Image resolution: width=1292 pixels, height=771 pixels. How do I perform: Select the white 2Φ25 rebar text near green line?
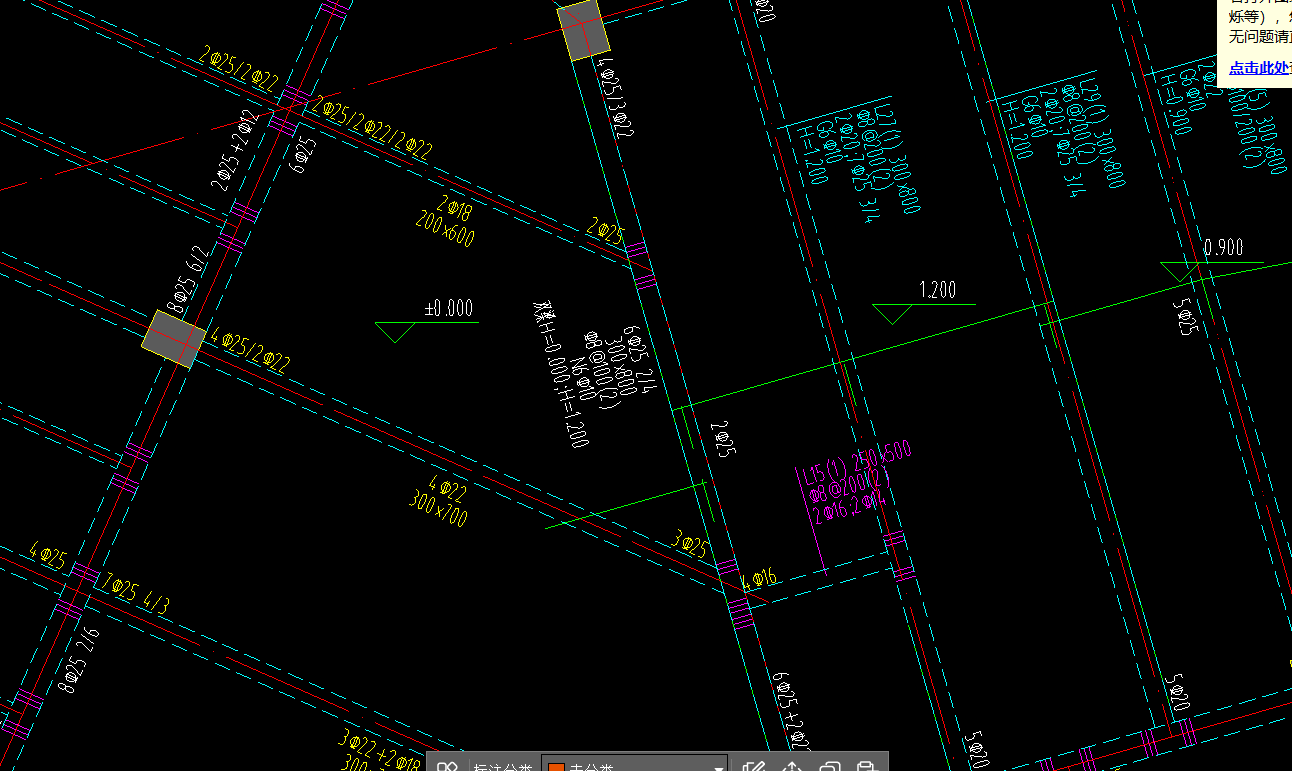click(x=723, y=439)
